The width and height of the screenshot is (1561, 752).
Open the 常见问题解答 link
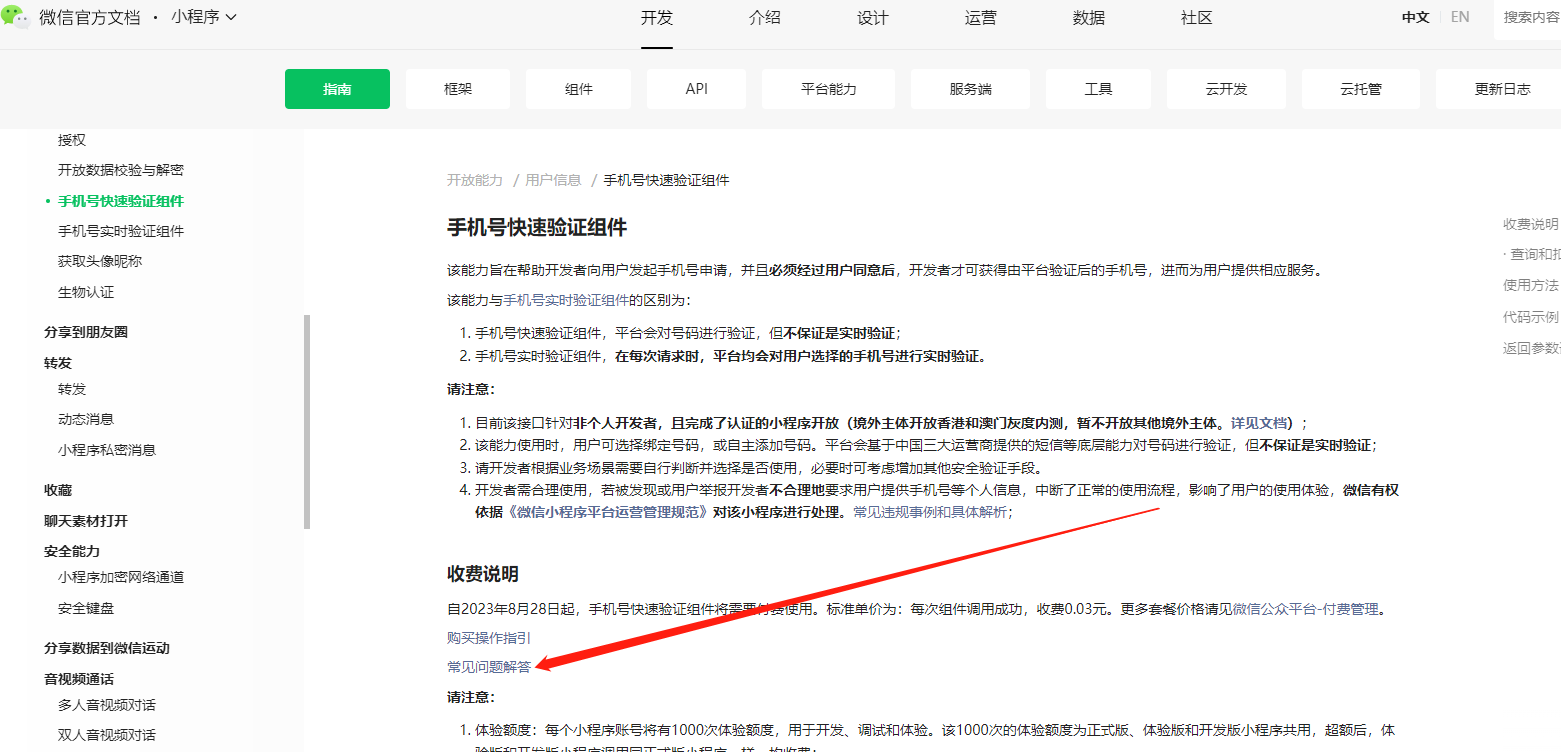489,667
